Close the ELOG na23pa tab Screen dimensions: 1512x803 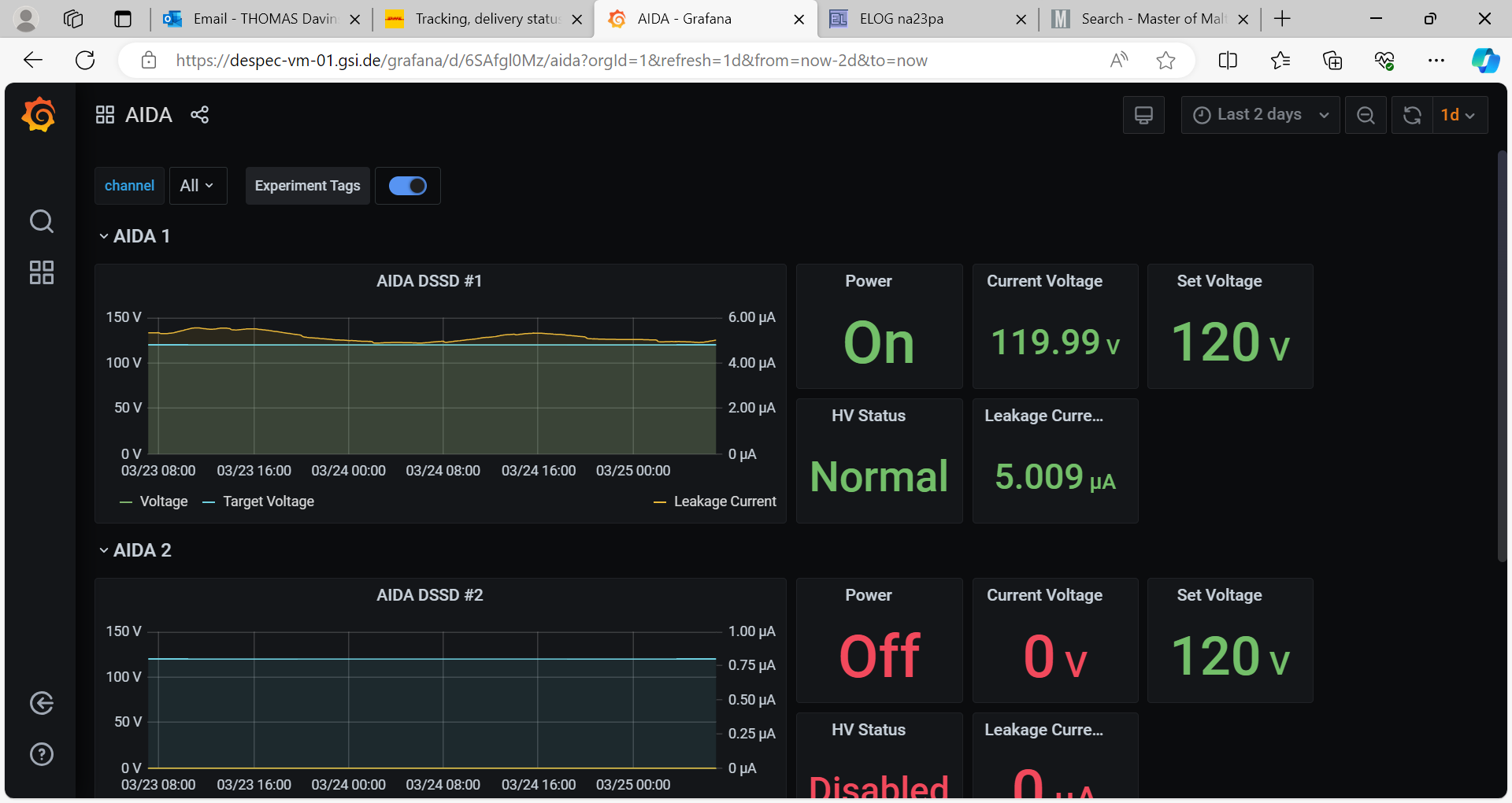coord(1021,19)
